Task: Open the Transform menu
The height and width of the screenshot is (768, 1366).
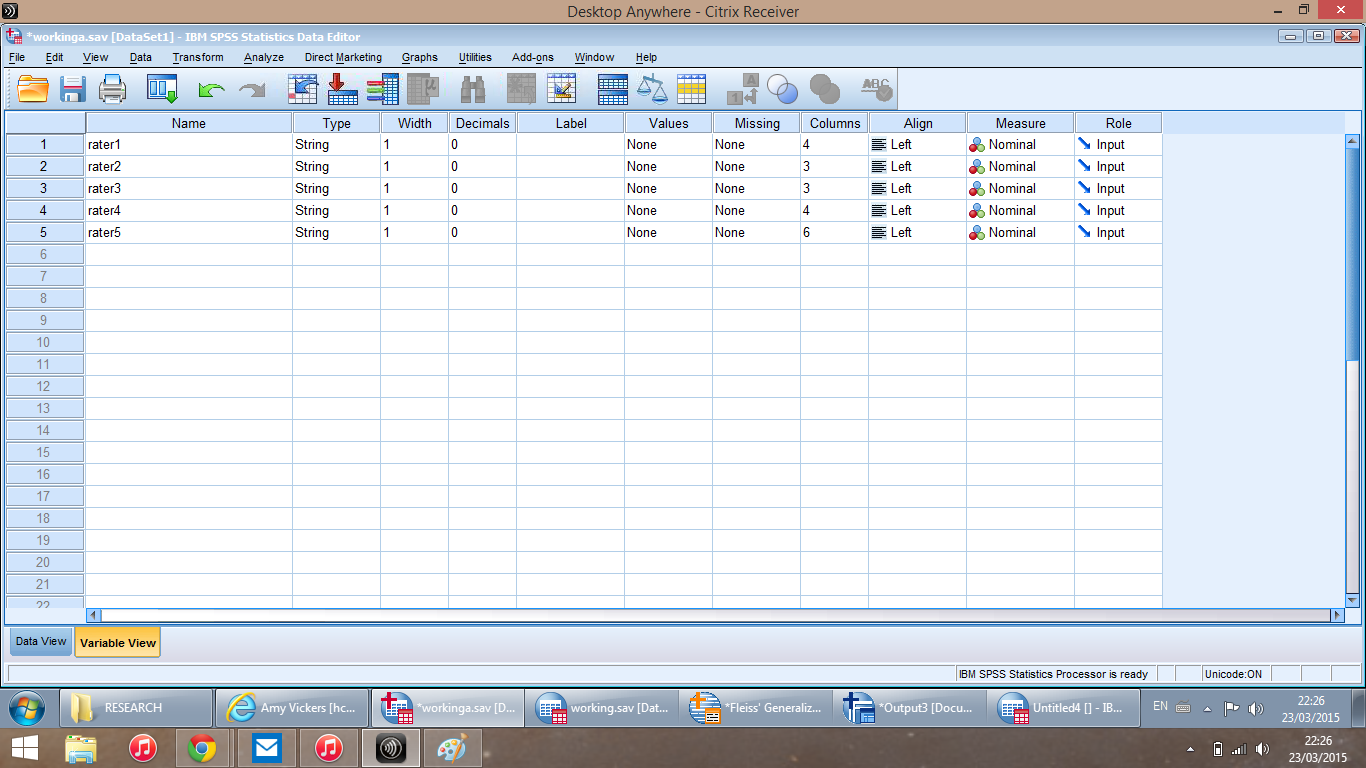Action: (198, 57)
